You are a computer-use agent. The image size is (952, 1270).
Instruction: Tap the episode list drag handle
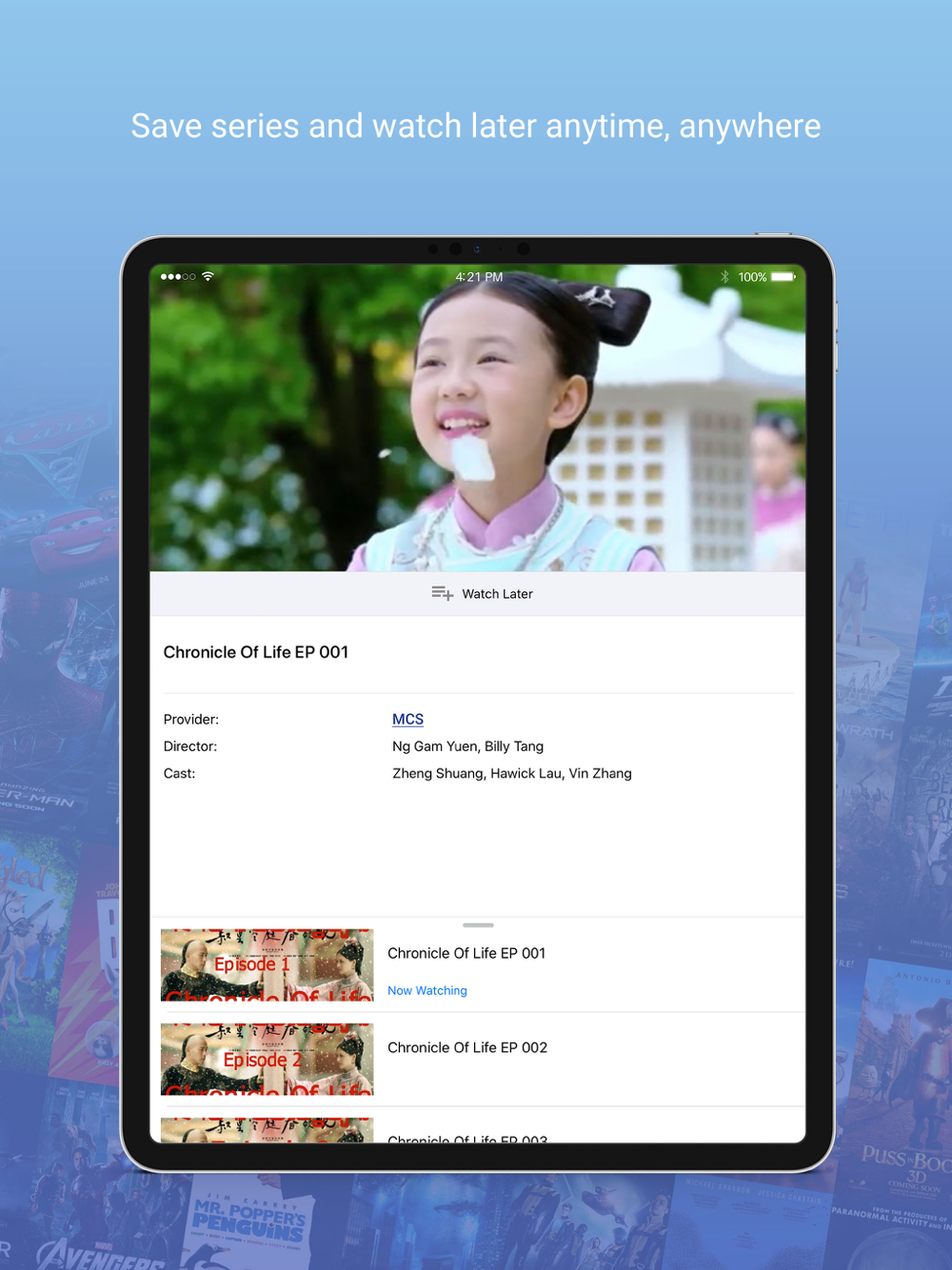(478, 924)
